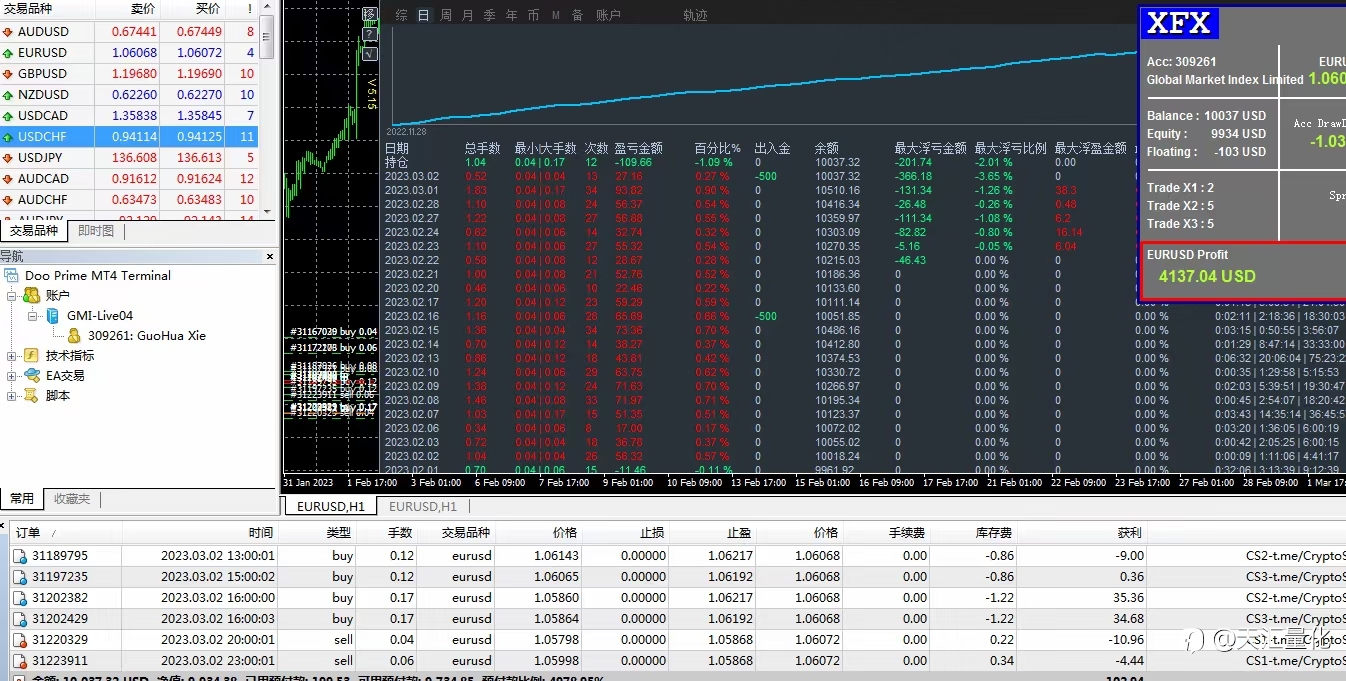Select the 年 yearly tab in the dashboard

tap(512, 16)
